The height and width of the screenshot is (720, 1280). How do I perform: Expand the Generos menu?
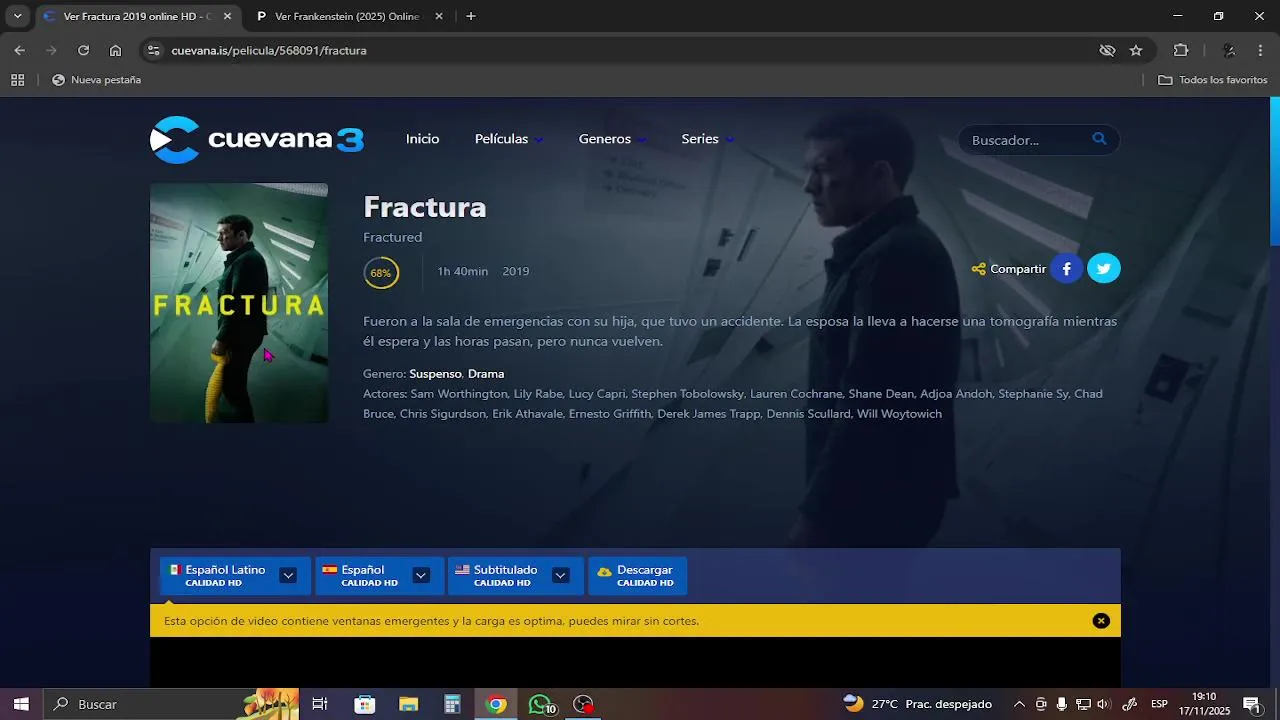tap(613, 139)
